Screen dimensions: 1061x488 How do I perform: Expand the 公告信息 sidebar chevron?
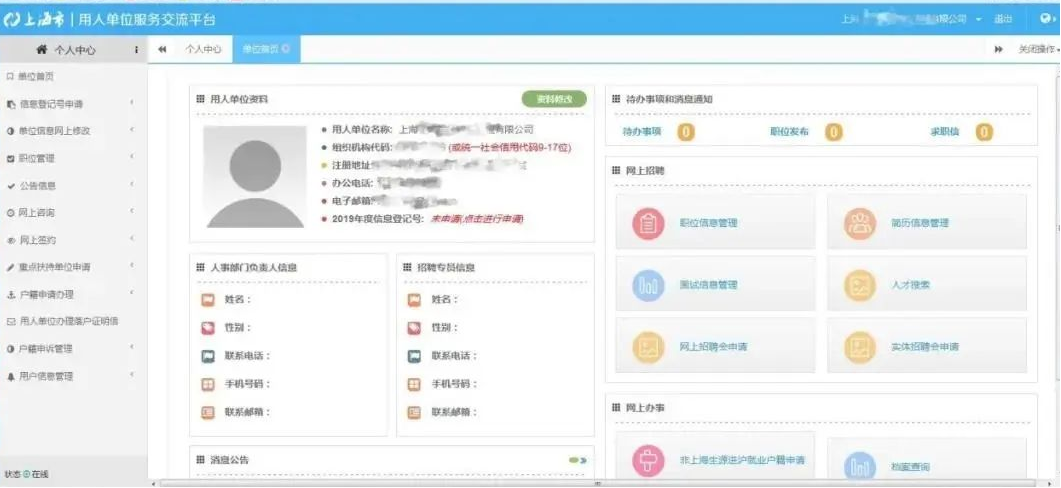click(x=131, y=185)
